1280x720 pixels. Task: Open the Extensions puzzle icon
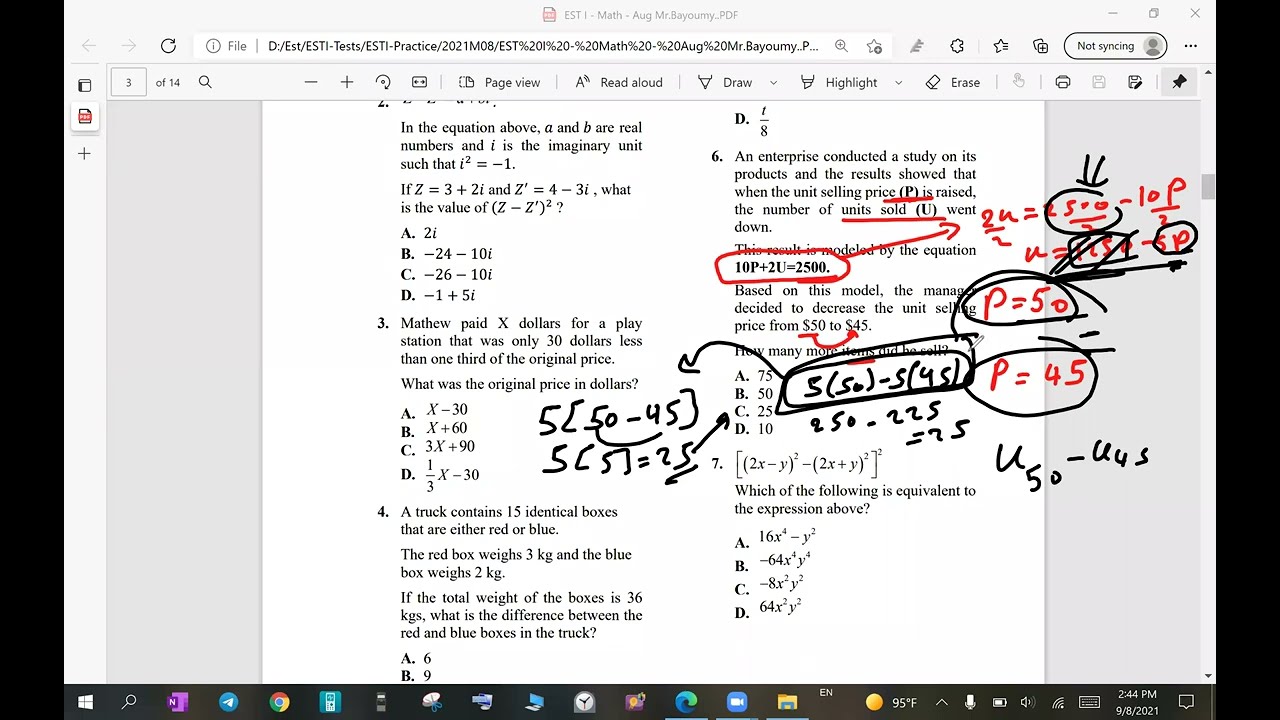957,46
